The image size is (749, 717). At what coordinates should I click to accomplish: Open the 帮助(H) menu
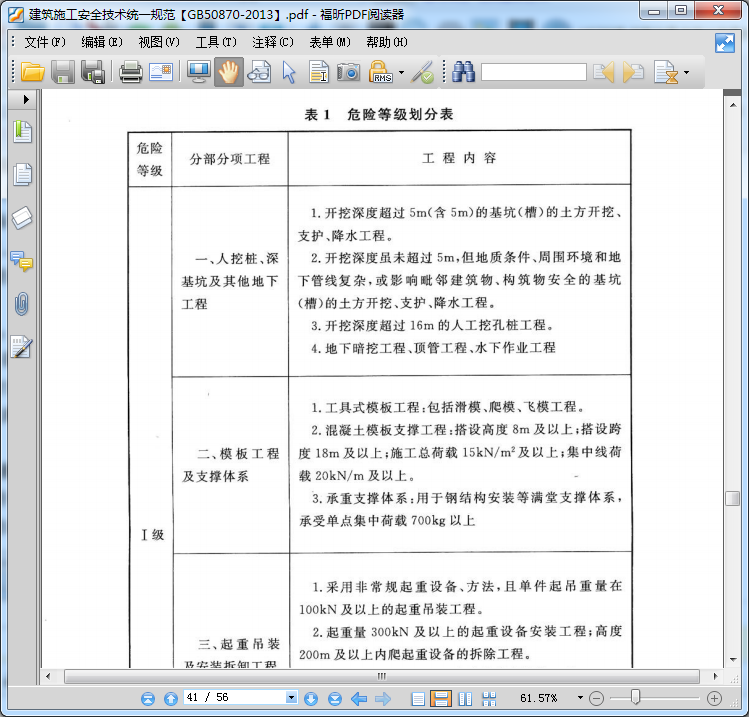point(387,43)
